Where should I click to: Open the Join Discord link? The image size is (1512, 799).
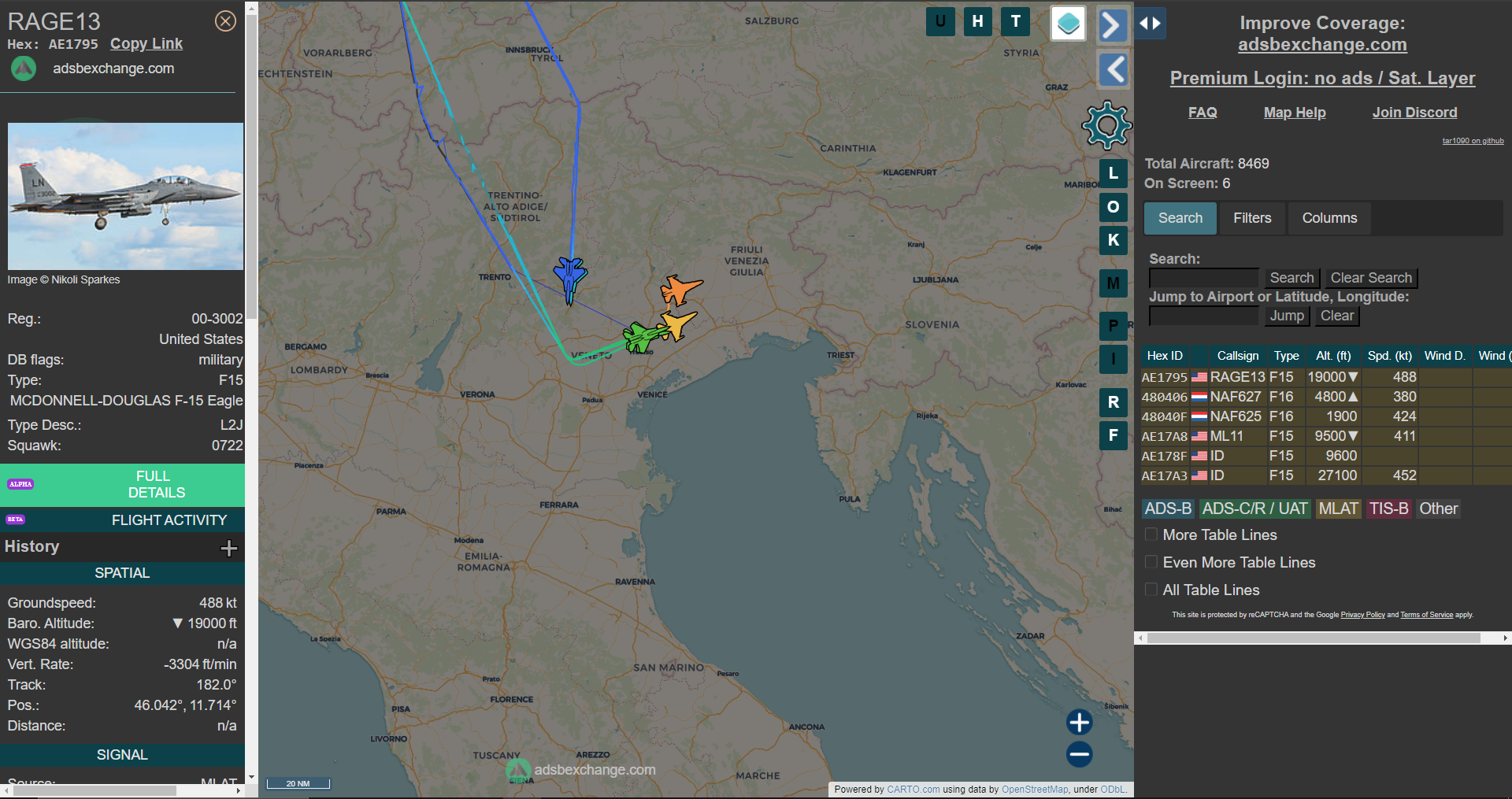(1414, 113)
